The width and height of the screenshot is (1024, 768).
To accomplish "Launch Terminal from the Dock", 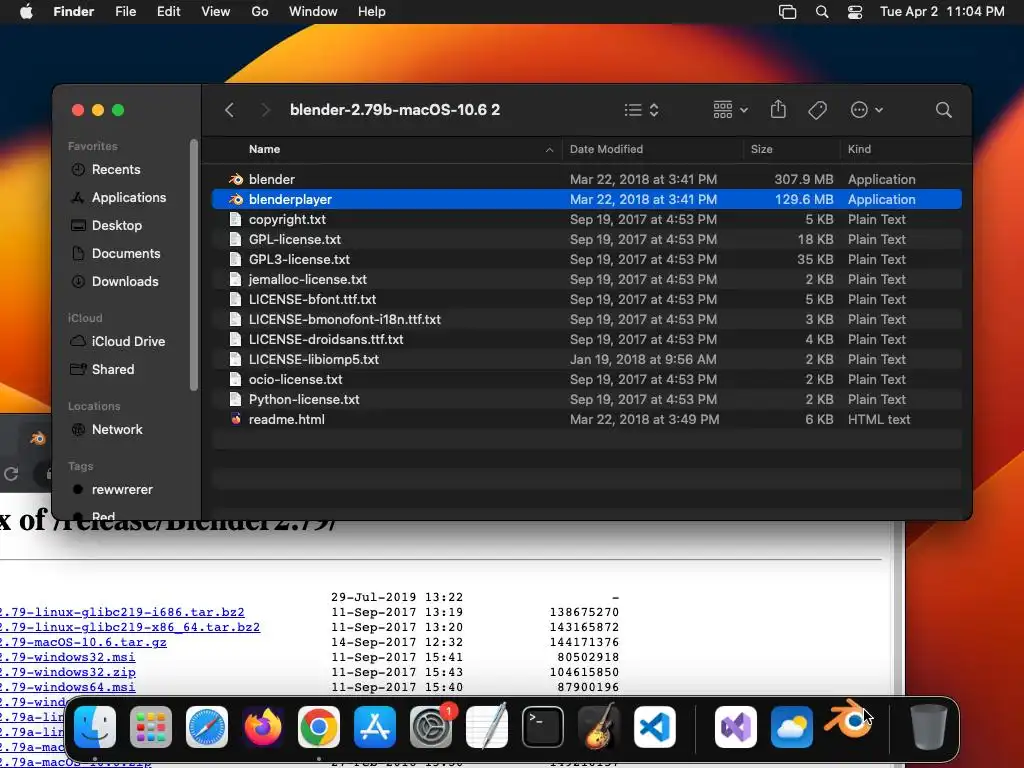I will point(543,727).
